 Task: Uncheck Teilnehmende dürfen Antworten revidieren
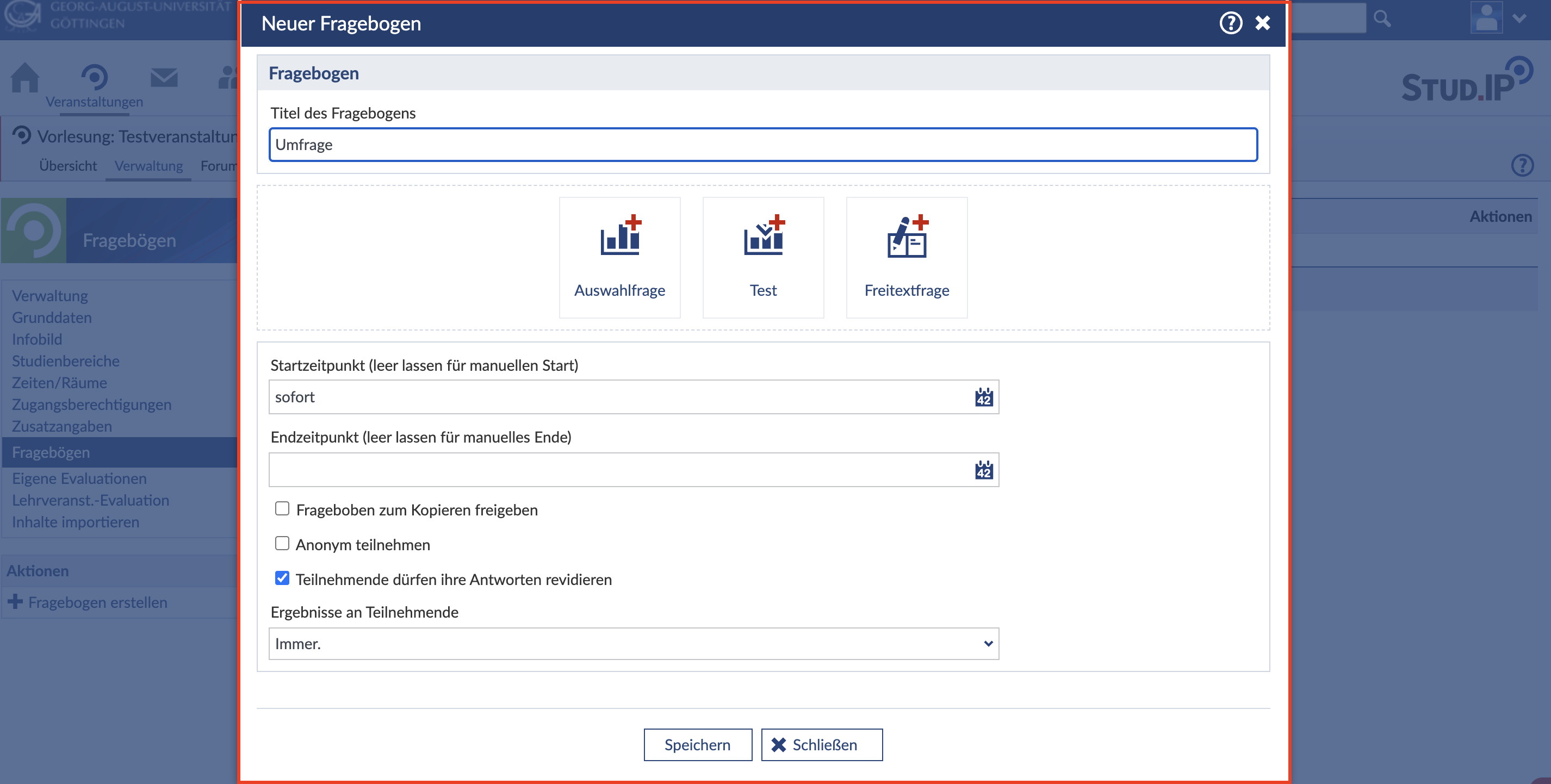point(282,578)
